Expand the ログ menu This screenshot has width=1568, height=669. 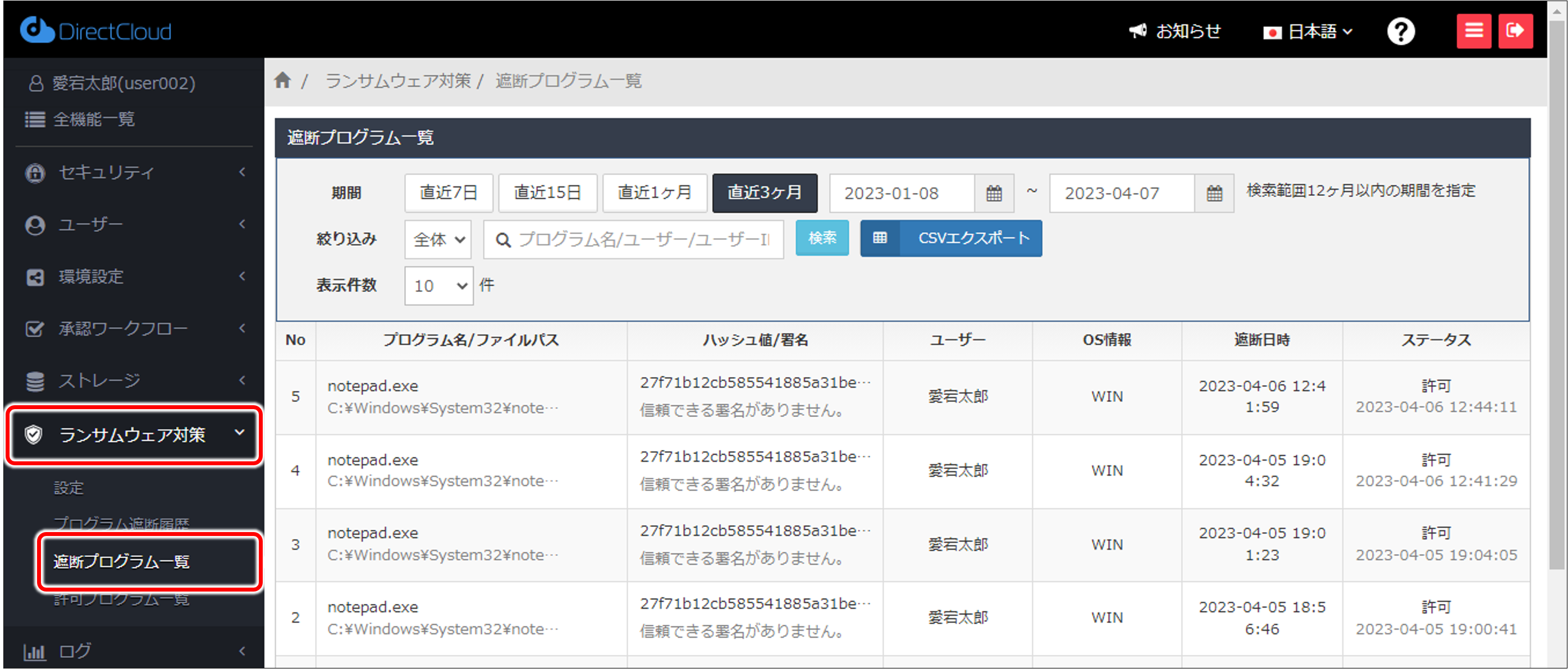pyautogui.click(x=243, y=650)
